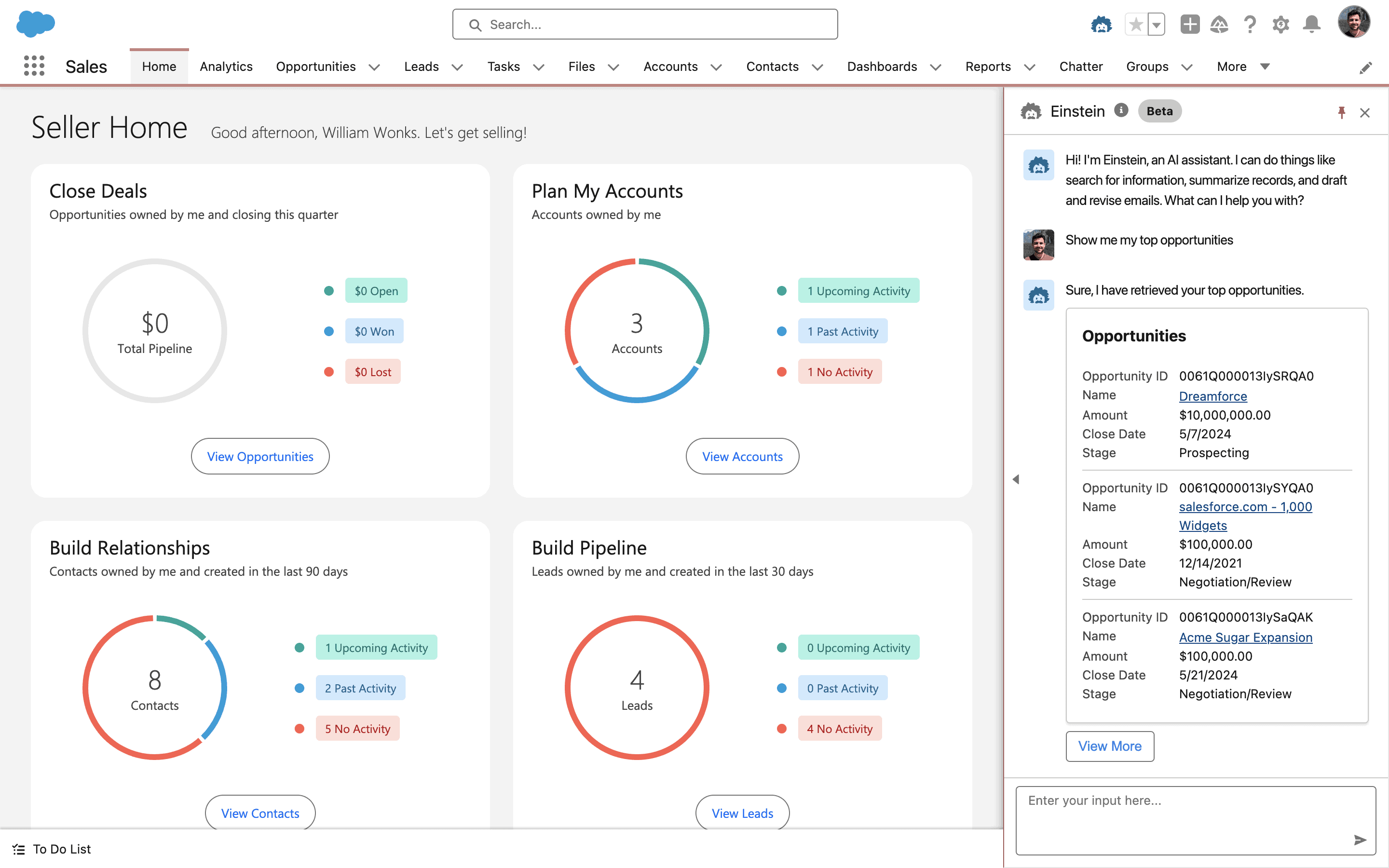Image resolution: width=1389 pixels, height=868 pixels.
Task: Expand the Leads tab dropdown chevron
Action: coord(457,67)
